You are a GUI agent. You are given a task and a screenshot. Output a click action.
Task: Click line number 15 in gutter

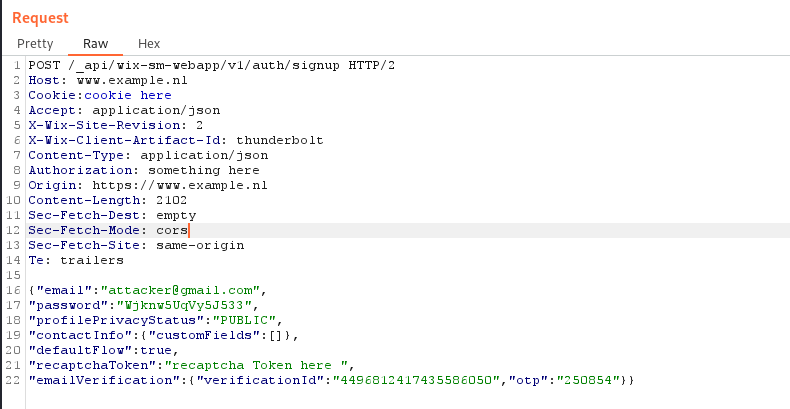[14, 275]
